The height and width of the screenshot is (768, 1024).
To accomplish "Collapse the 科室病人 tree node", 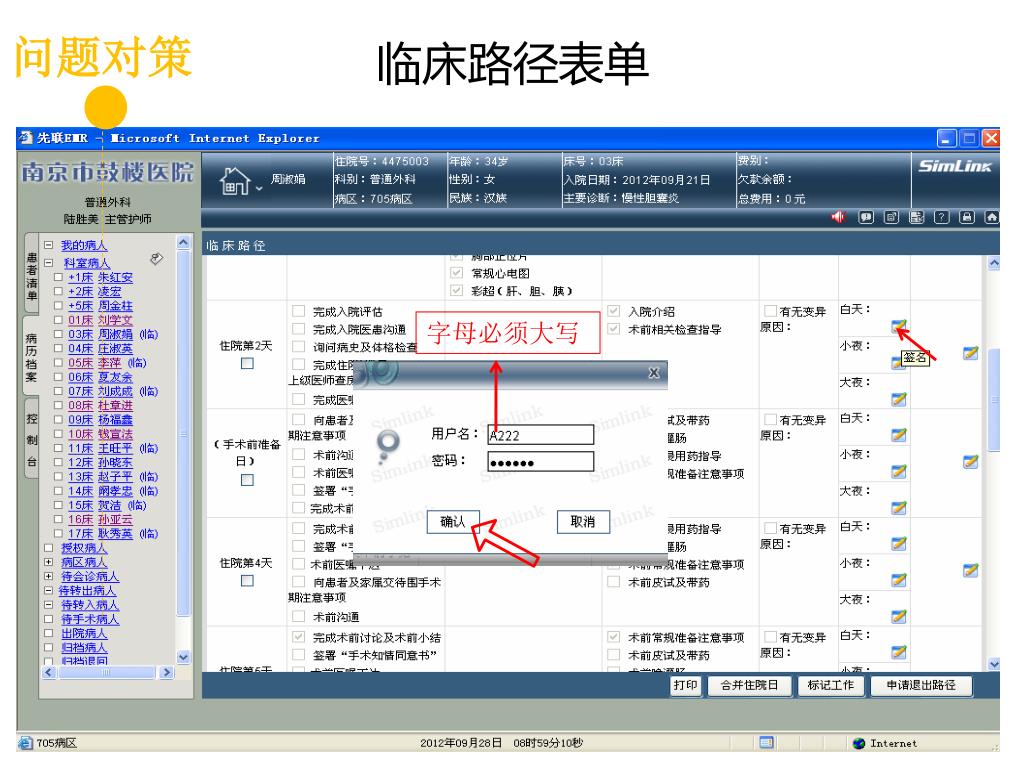I will click(x=48, y=263).
